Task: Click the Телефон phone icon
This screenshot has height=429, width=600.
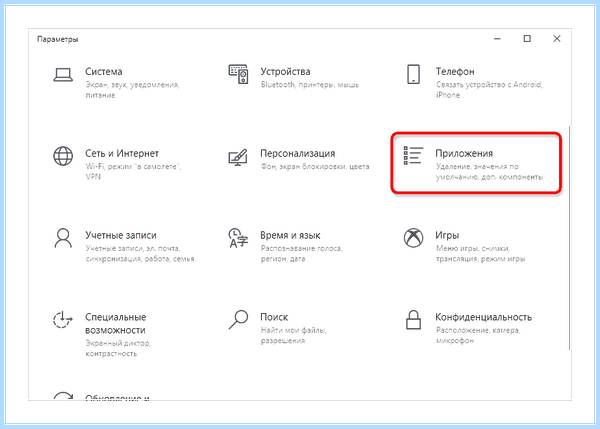Action: [x=413, y=74]
